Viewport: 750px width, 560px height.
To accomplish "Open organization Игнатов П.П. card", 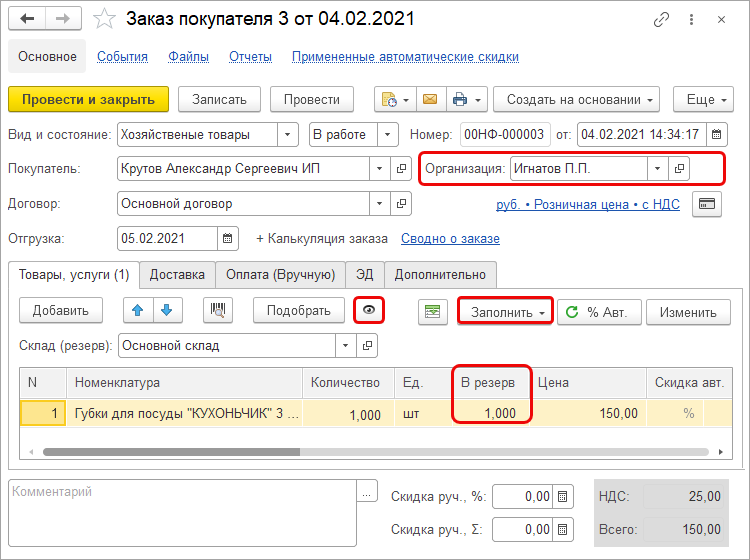I will 679,168.
